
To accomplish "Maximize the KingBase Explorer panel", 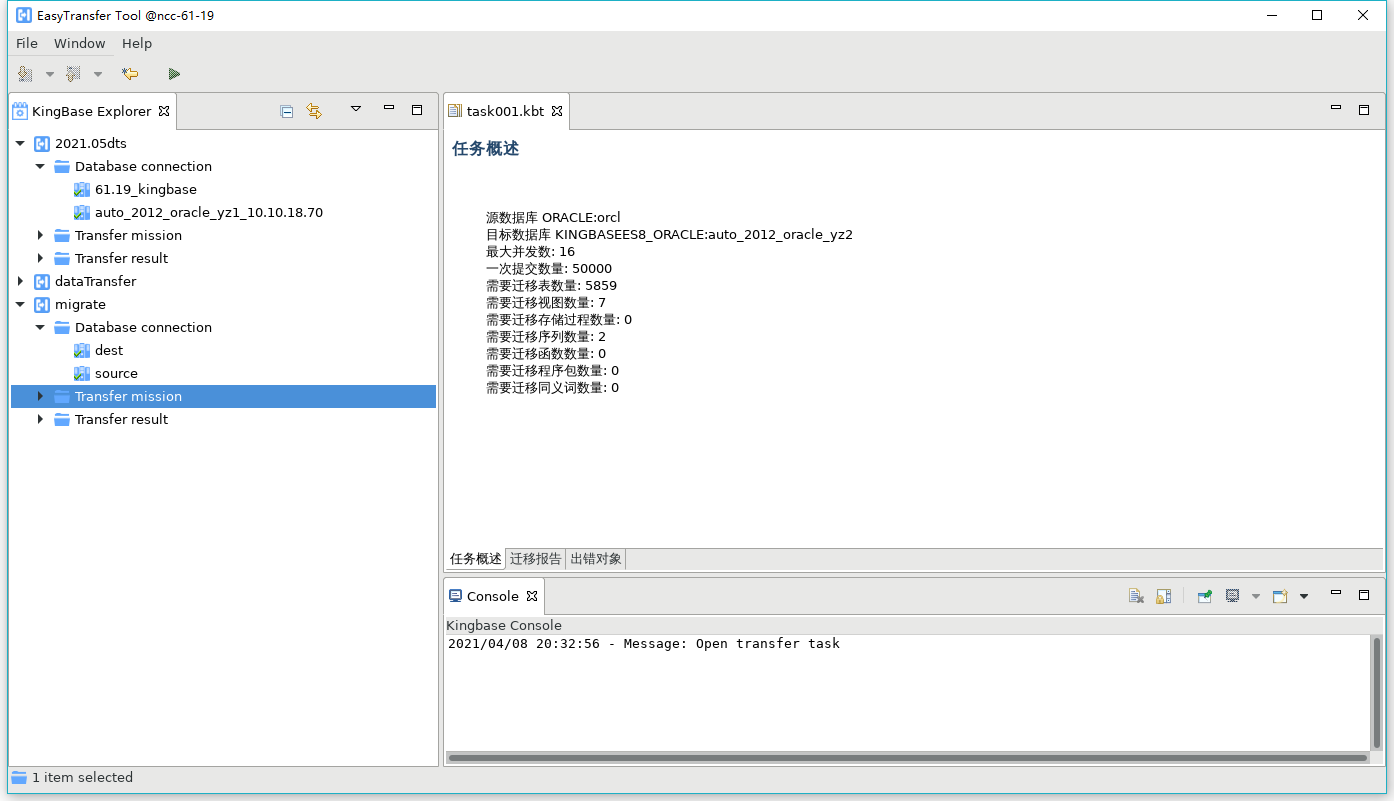I will (x=417, y=110).
